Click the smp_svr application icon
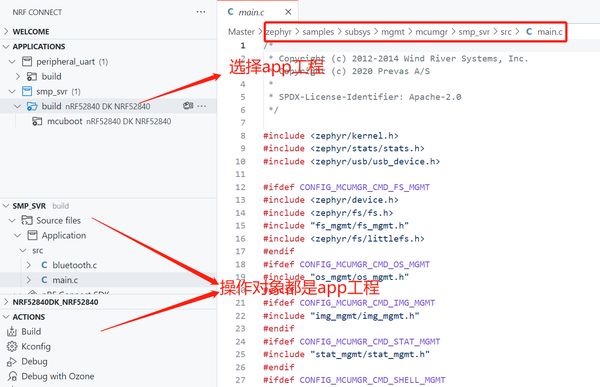 click(x=27, y=91)
